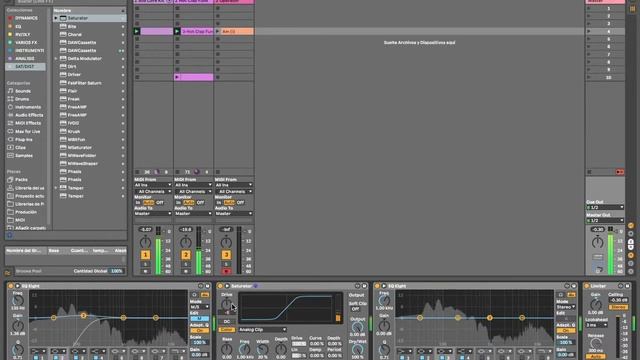Launch the clip on track 1
This screenshot has height=360, width=640.
[x=137, y=31]
